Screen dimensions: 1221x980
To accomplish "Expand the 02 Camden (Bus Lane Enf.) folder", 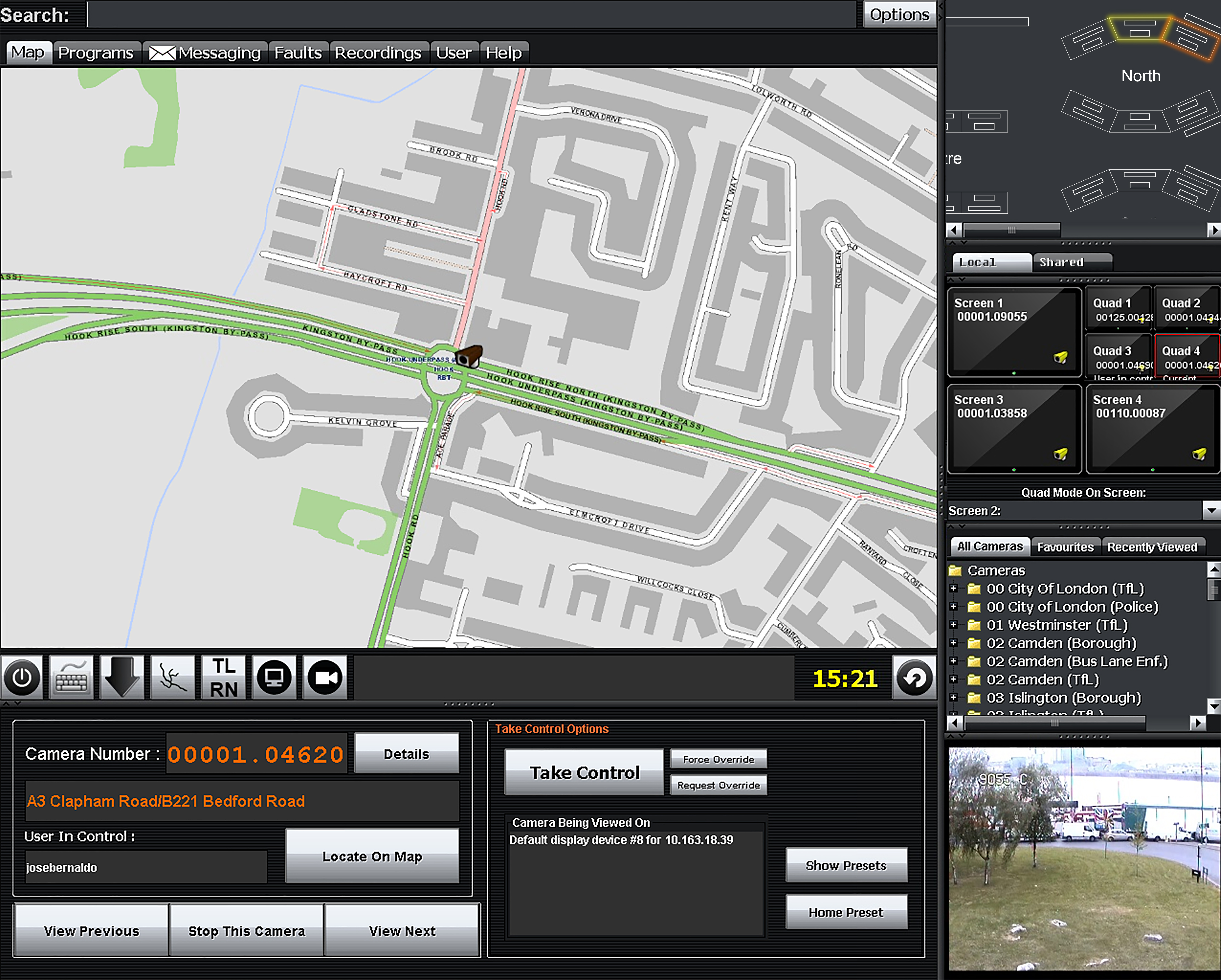I will click(x=954, y=661).
